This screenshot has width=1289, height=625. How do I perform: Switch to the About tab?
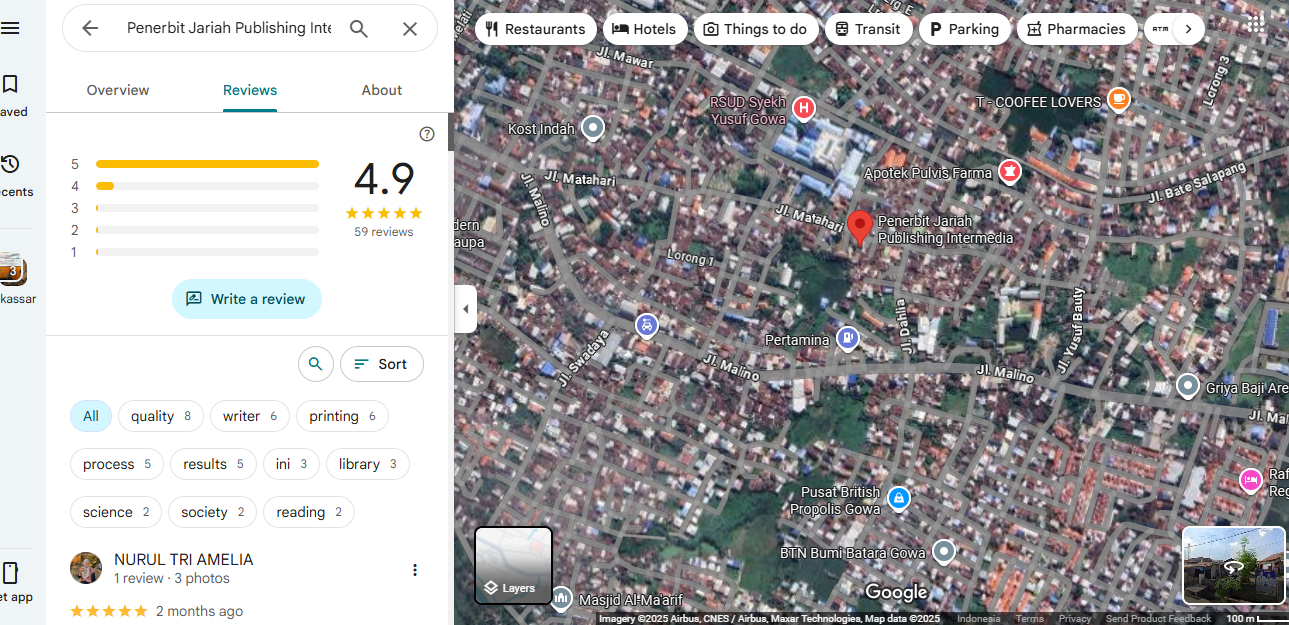(381, 90)
